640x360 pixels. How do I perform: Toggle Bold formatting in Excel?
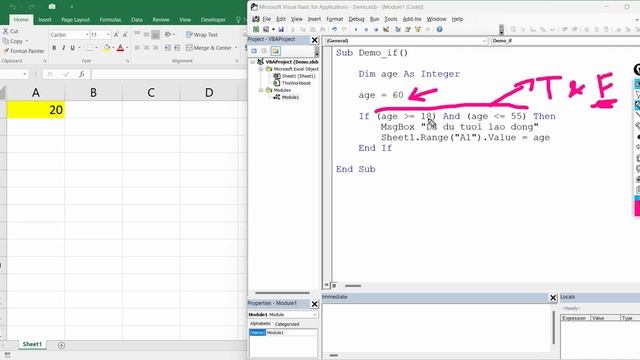54,48
